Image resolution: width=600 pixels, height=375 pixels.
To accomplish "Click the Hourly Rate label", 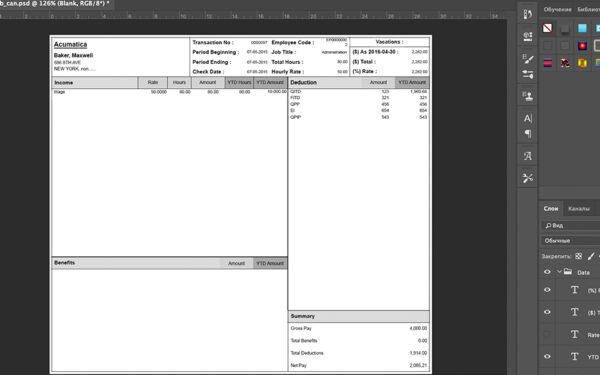I will [x=287, y=72].
